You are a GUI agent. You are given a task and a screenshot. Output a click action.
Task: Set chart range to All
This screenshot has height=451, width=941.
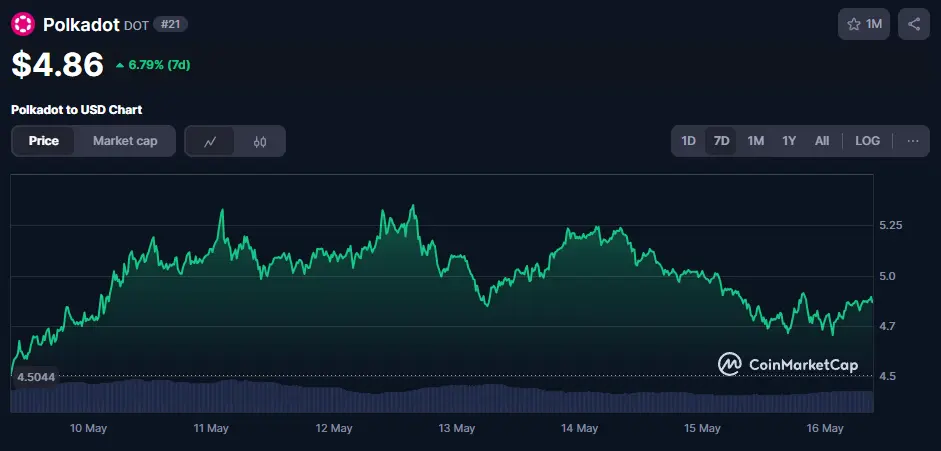tap(822, 141)
